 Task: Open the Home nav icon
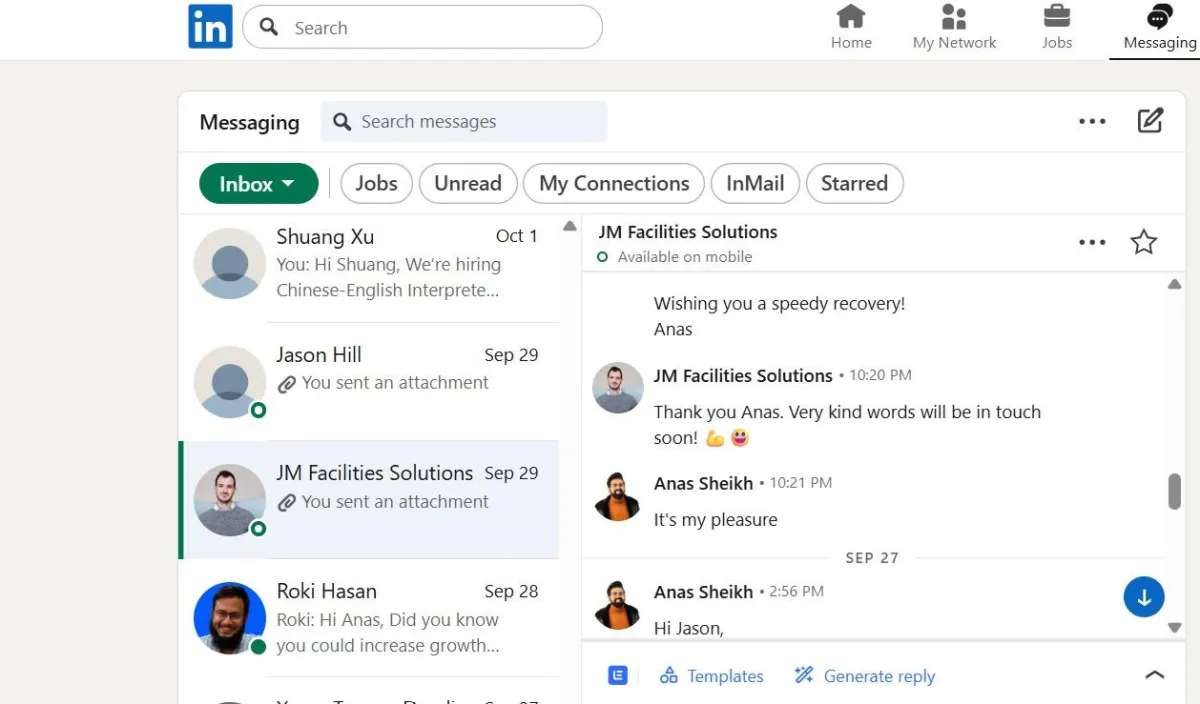click(x=851, y=27)
